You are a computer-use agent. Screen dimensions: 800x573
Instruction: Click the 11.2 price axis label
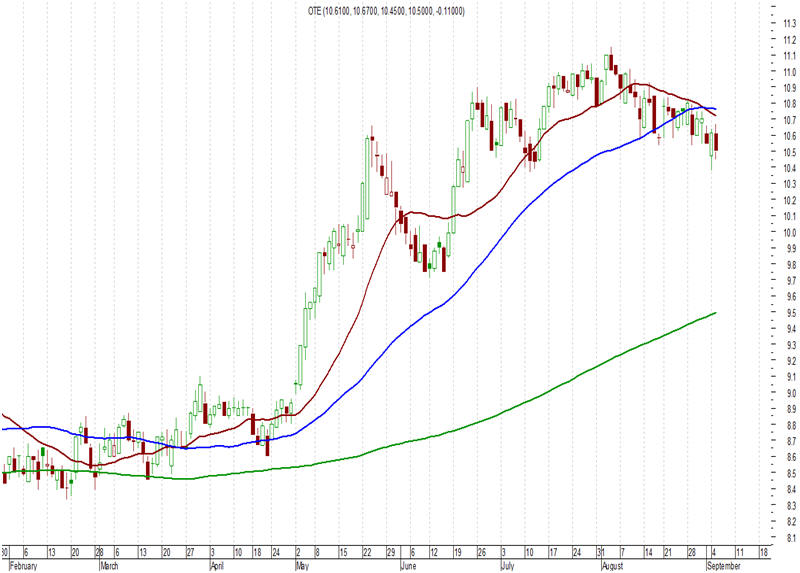(x=790, y=39)
